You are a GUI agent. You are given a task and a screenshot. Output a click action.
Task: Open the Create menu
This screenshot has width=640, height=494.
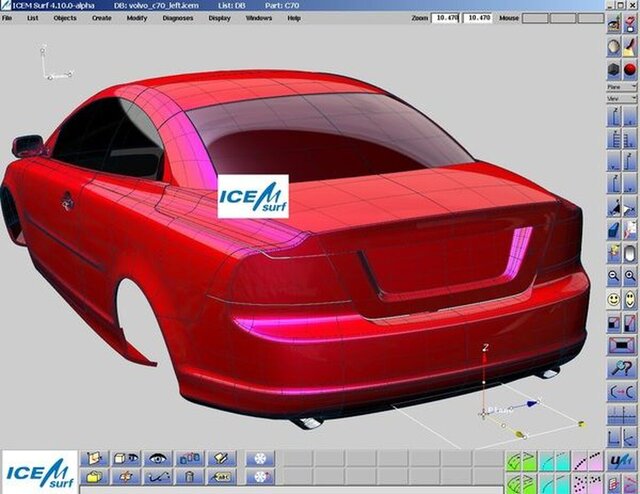(102, 18)
